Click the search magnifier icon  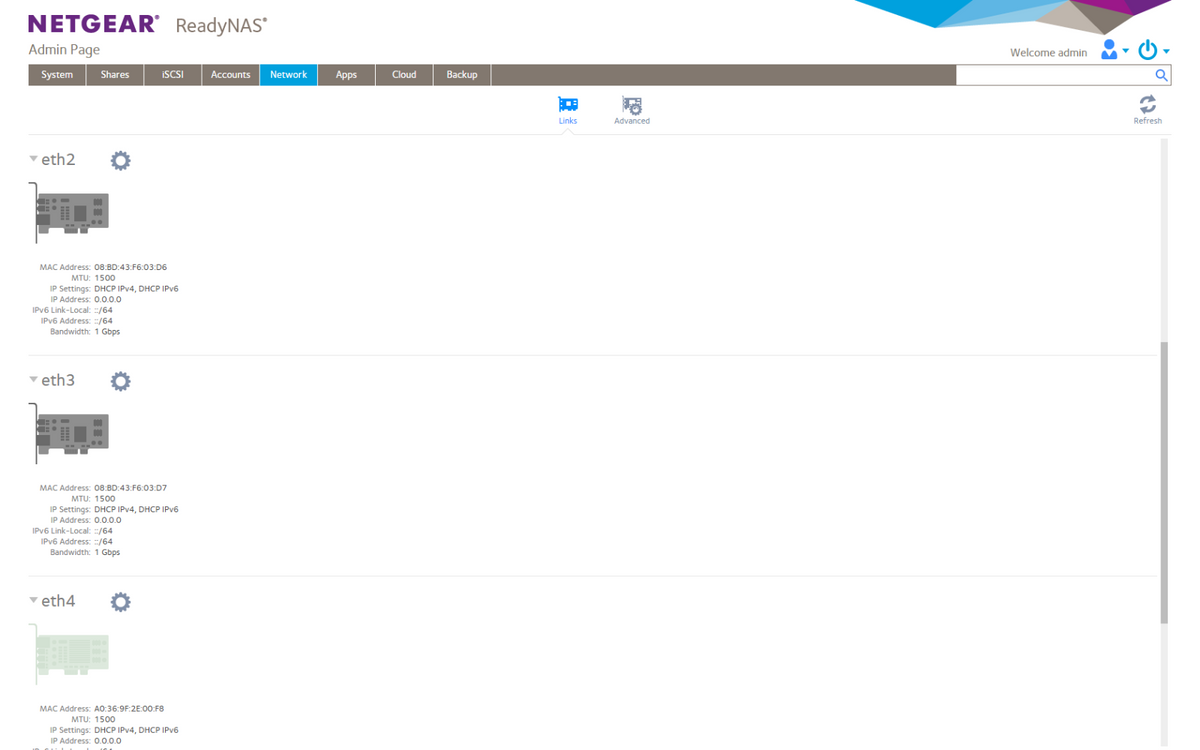coord(1161,75)
